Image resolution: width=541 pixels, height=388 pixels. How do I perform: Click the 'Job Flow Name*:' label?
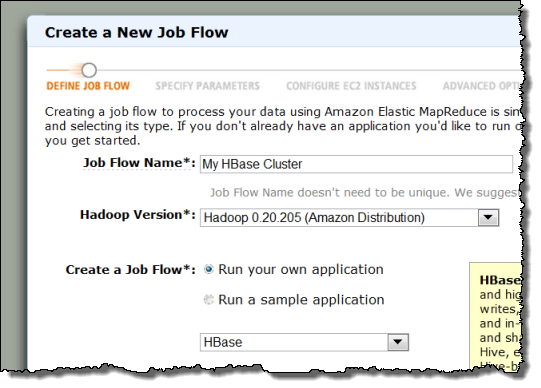point(139,162)
